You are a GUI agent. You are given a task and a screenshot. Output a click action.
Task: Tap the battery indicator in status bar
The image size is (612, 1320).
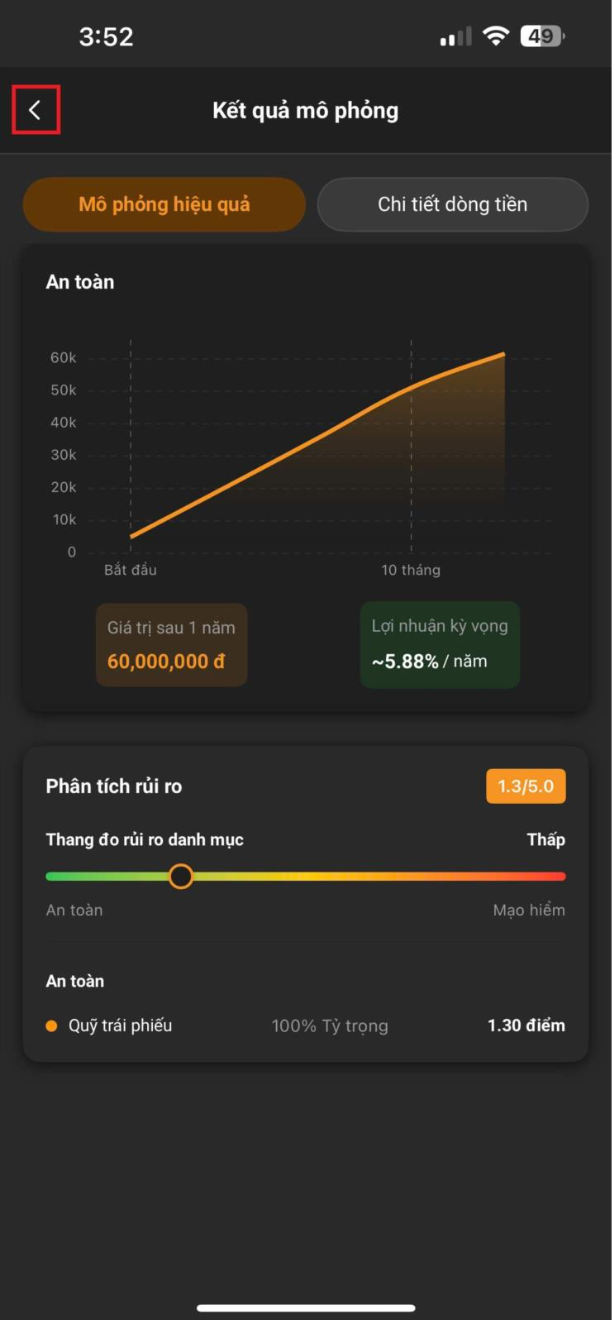(x=543, y=37)
